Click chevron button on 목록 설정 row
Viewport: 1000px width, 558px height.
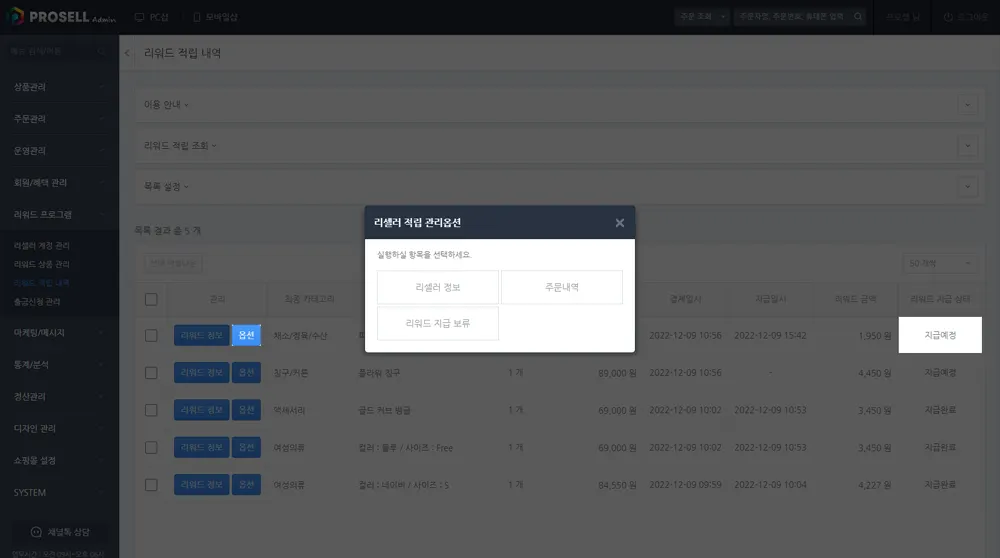pos(967,186)
